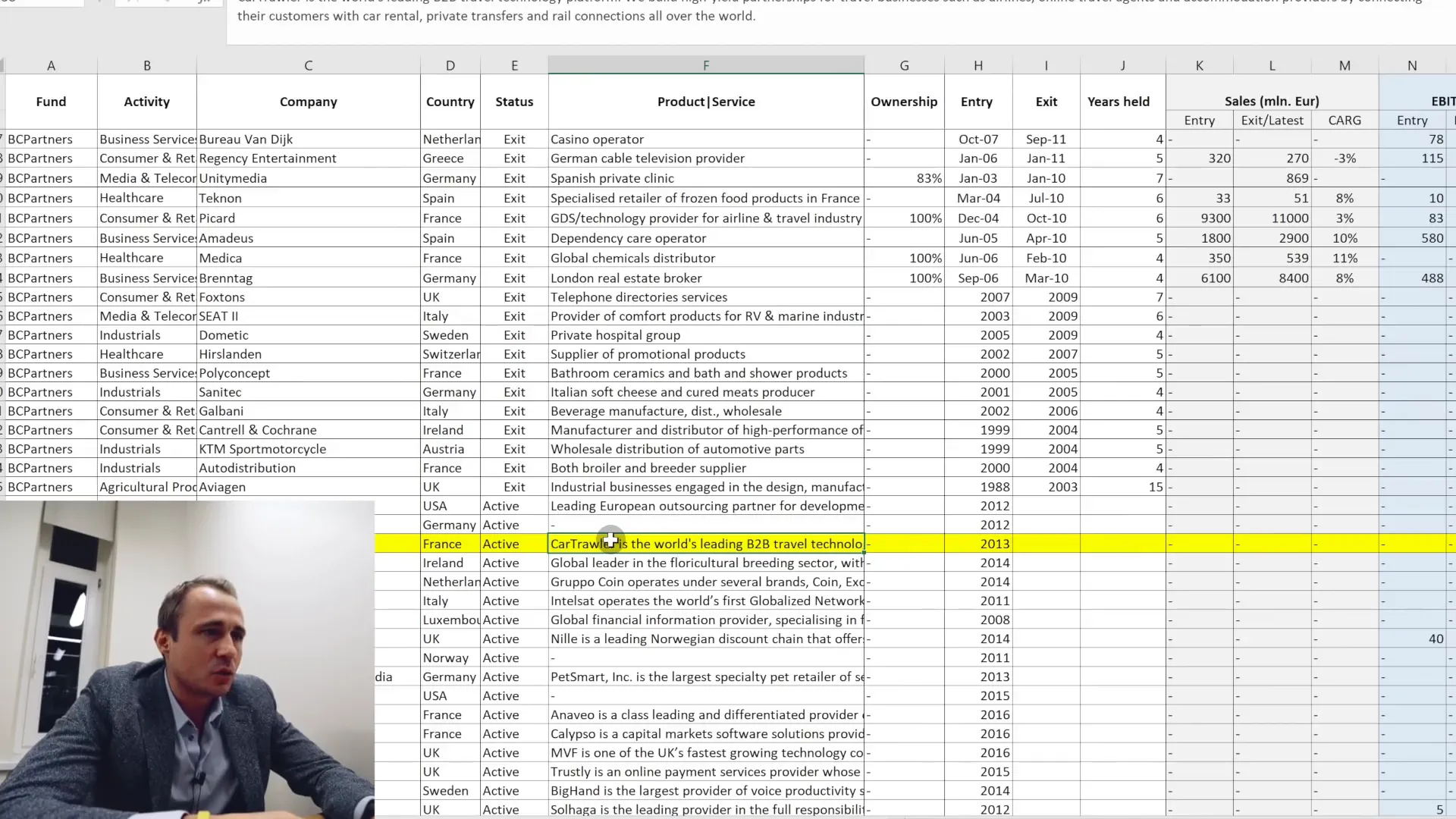Click column G Ownership header to sort
This screenshot has width=1456, height=819.
(x=903, y=100)
